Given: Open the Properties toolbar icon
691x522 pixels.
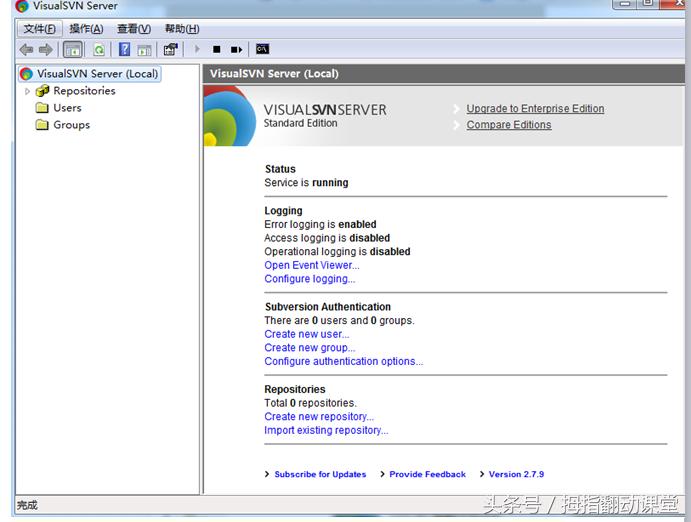Looking at the screenshot, I should click(170, 49).
